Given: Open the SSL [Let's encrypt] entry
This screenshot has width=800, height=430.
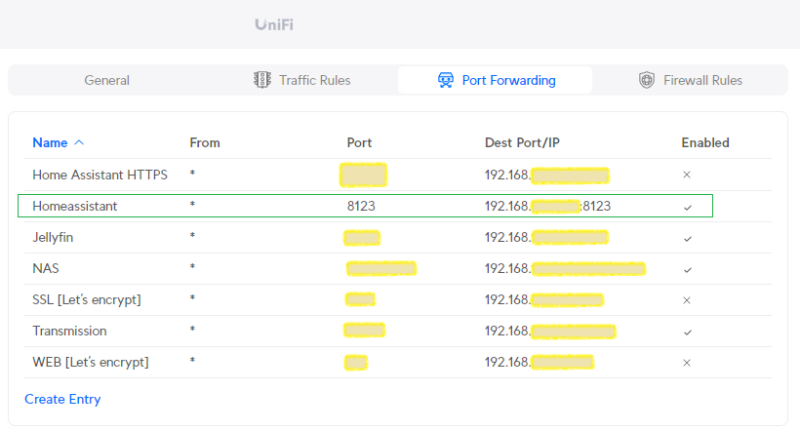Looking at the screenshot, I should click(x=87, y=300).
